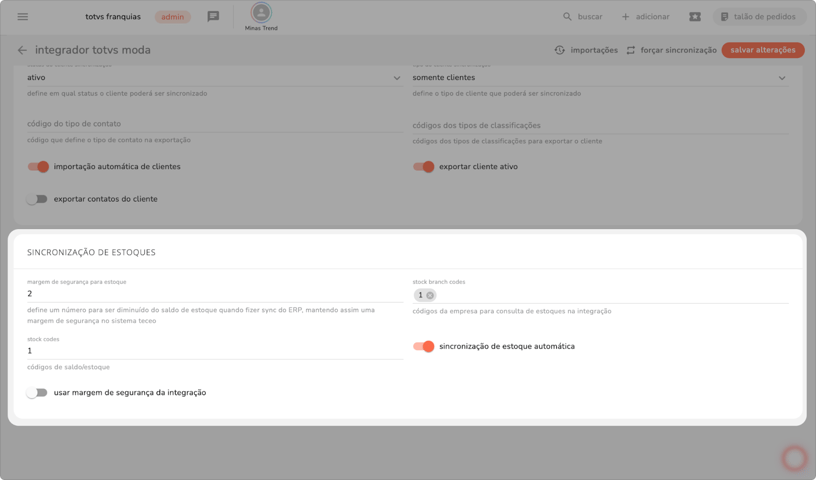This screenshot has width=816, height=480.
Task: Click salvar alterações button
Action: pos(762,50)
